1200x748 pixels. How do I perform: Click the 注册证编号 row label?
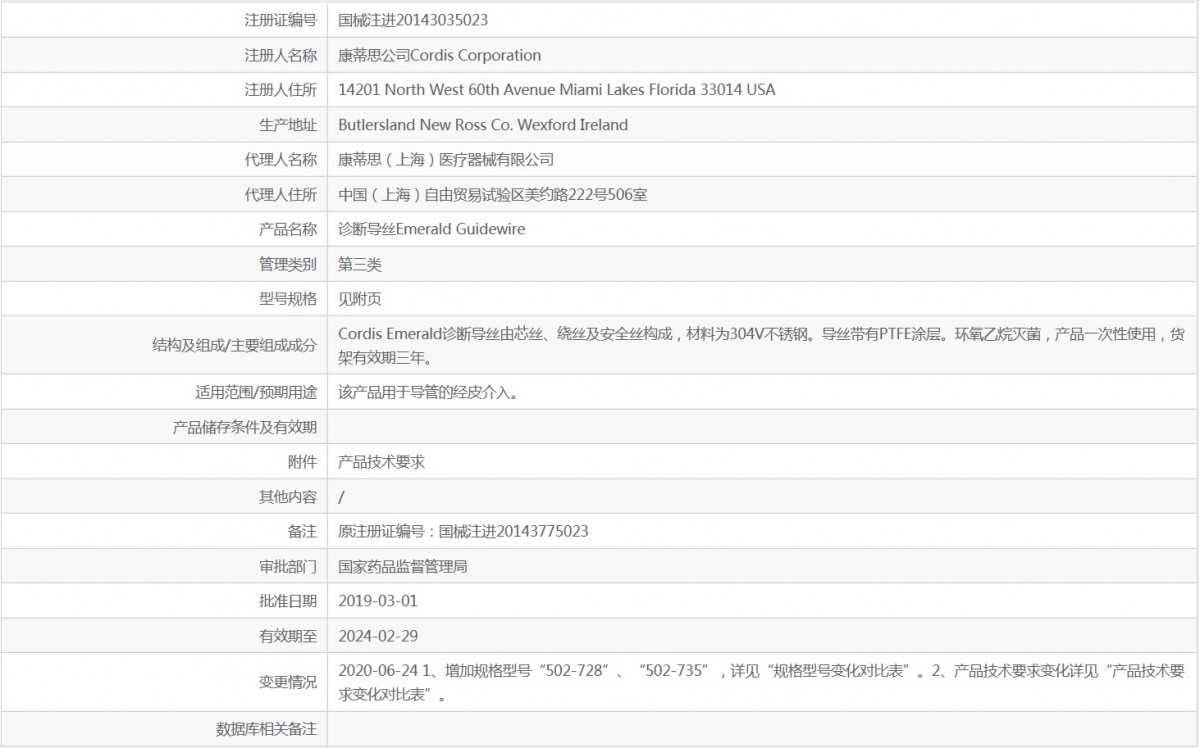(x=281, y=20)
